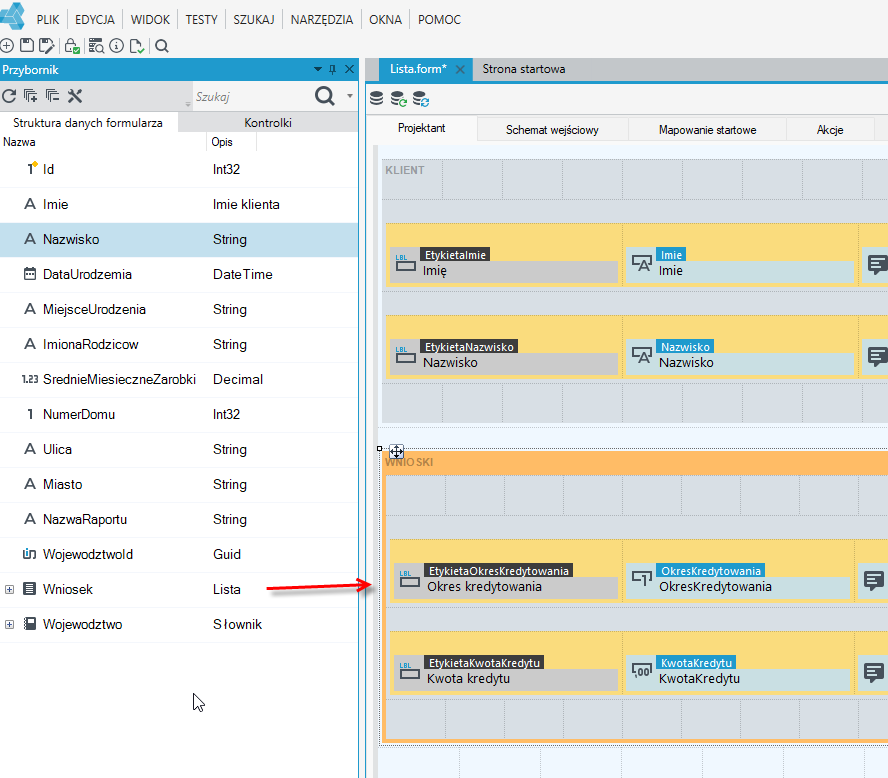
Task: Select the Nazwisko text input control
Action: [740, 356]
